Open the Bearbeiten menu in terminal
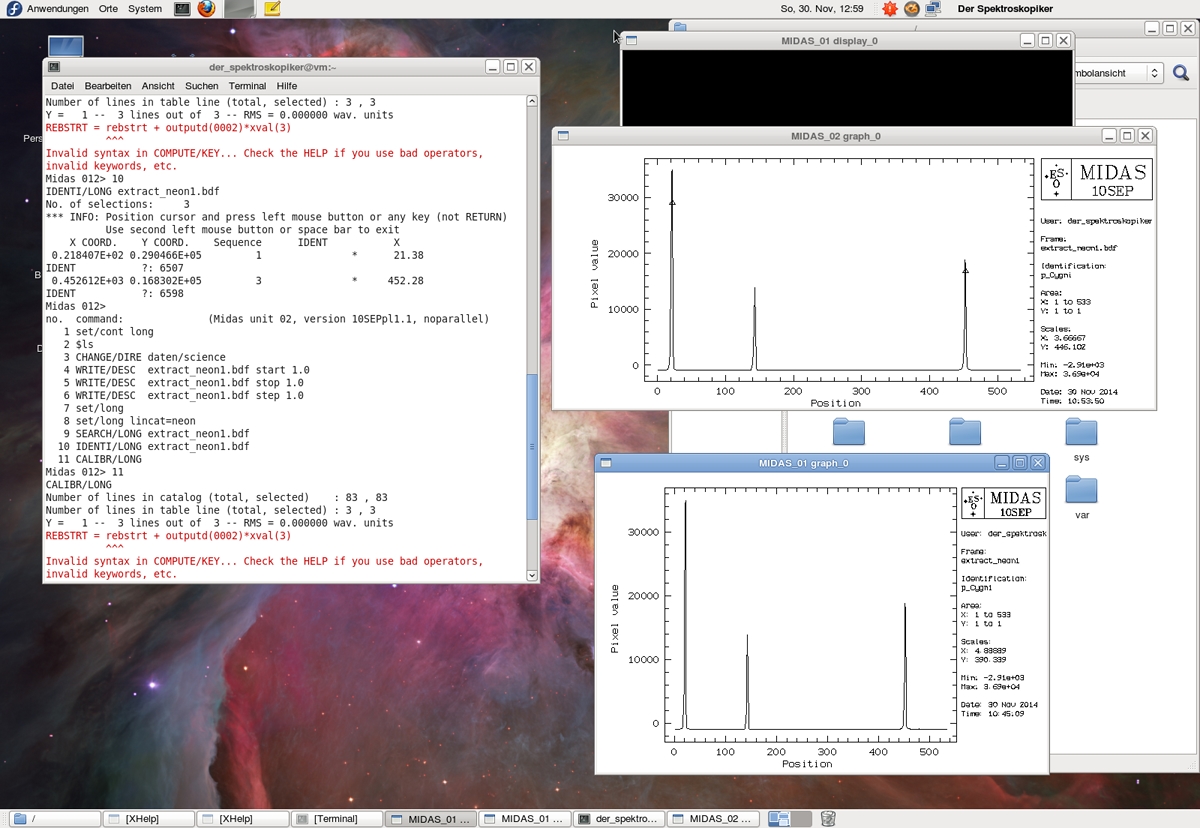1200x828 pixels. [x=108, y=86]
